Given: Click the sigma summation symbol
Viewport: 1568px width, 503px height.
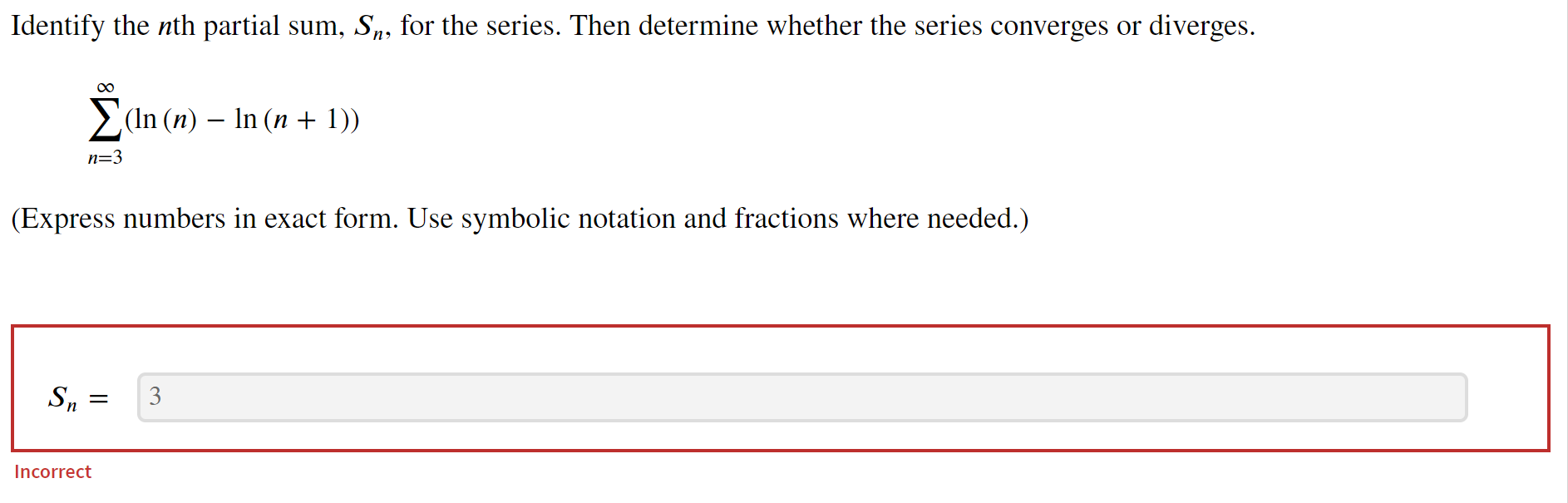Looking at the screenshot, I should (x=104, y=121).
